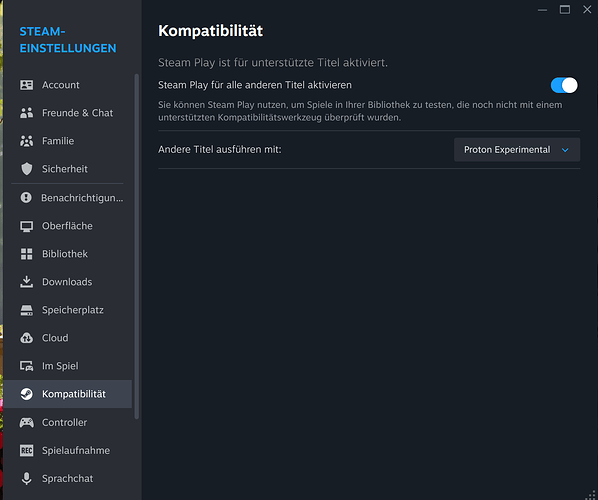Screen dimensions: 598x500
Task: Open the Spielaufnahme REC icon
Action: pyautogui.click(x=26, y=450)
